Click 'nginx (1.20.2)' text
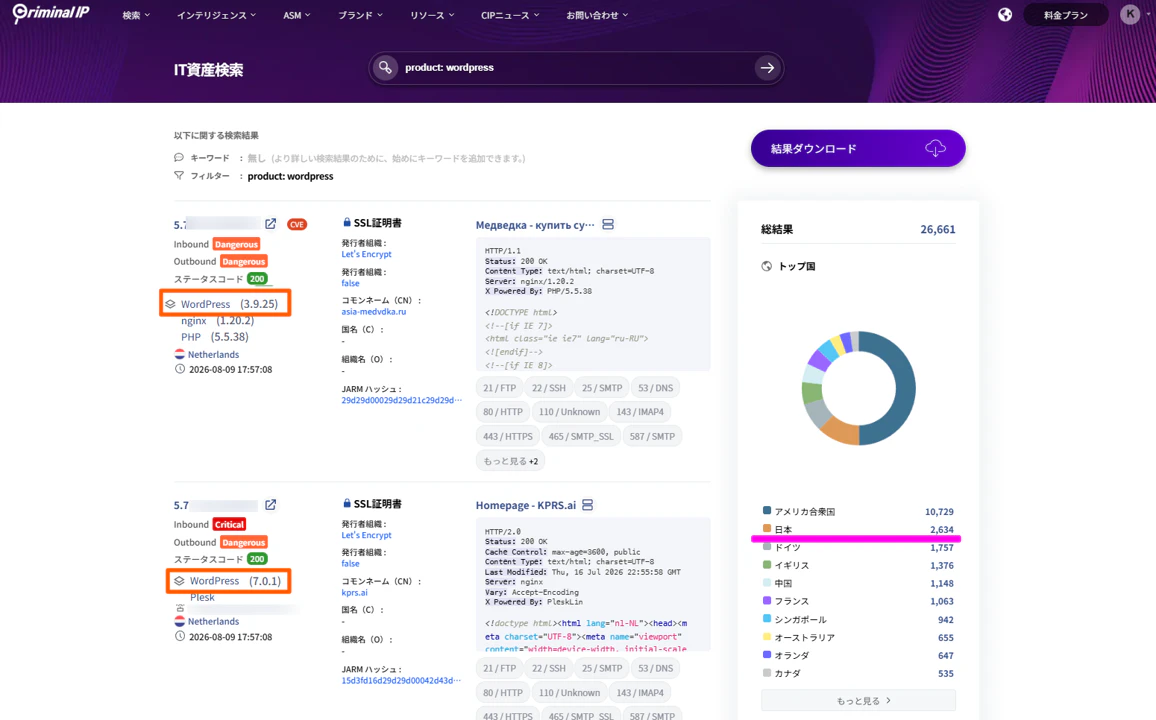Screen dimensions: 1156x720 pos(217,321)
